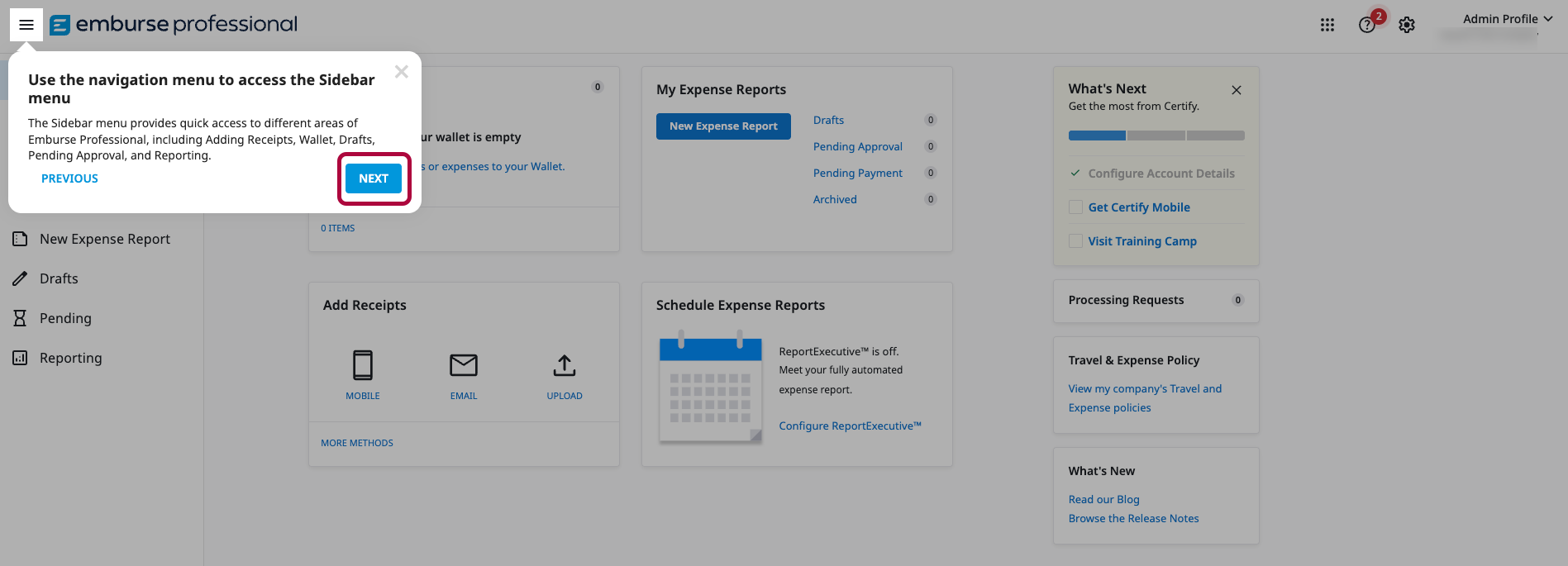Click the Pending hourglass icon
Screen dimensions: 1568x566
pyautogui.click(x=20, y=318)
